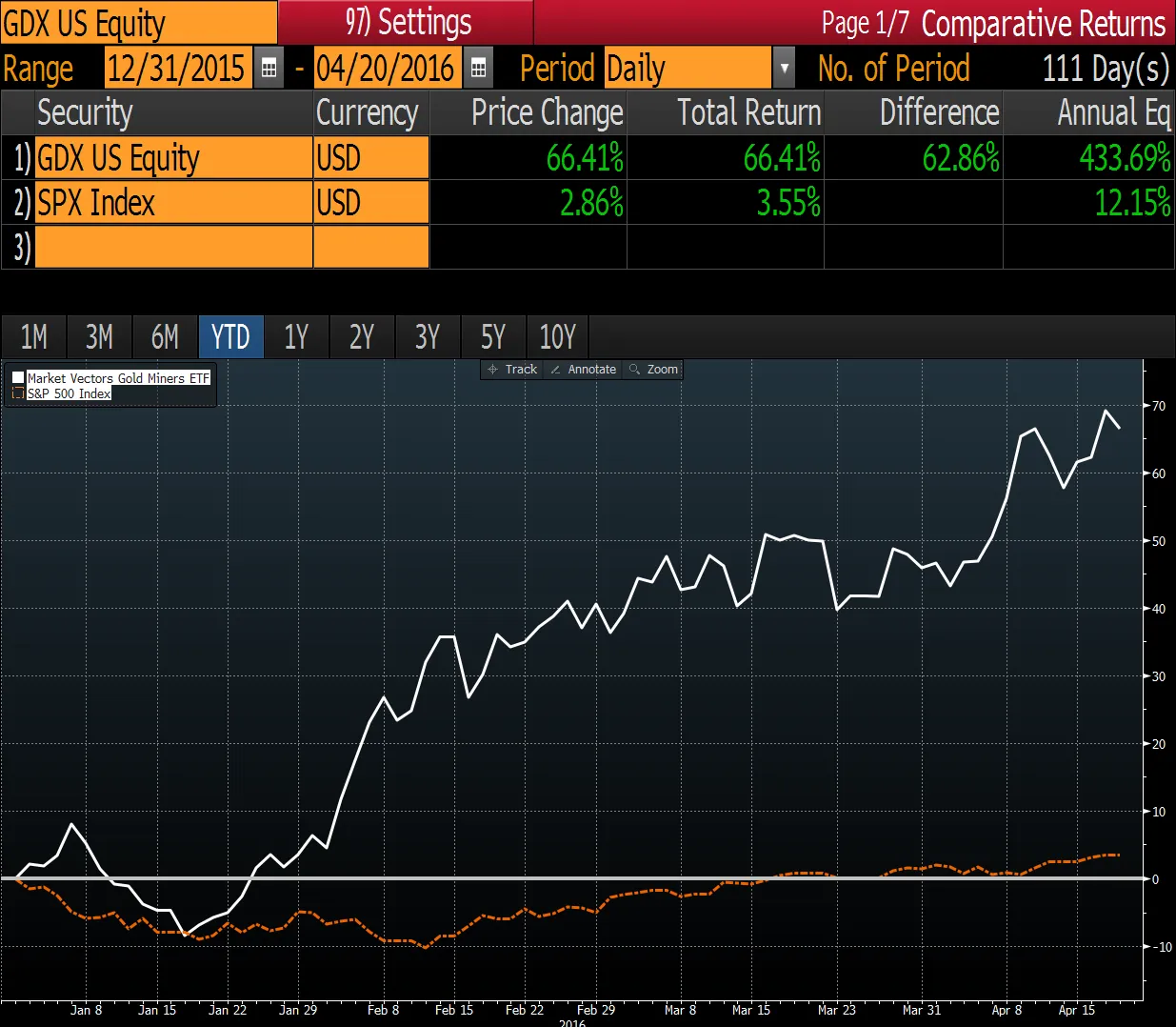Open the 97) Settings menu
The height and width of the screenshot is (1027, 1176).
[x=404, y=21]
